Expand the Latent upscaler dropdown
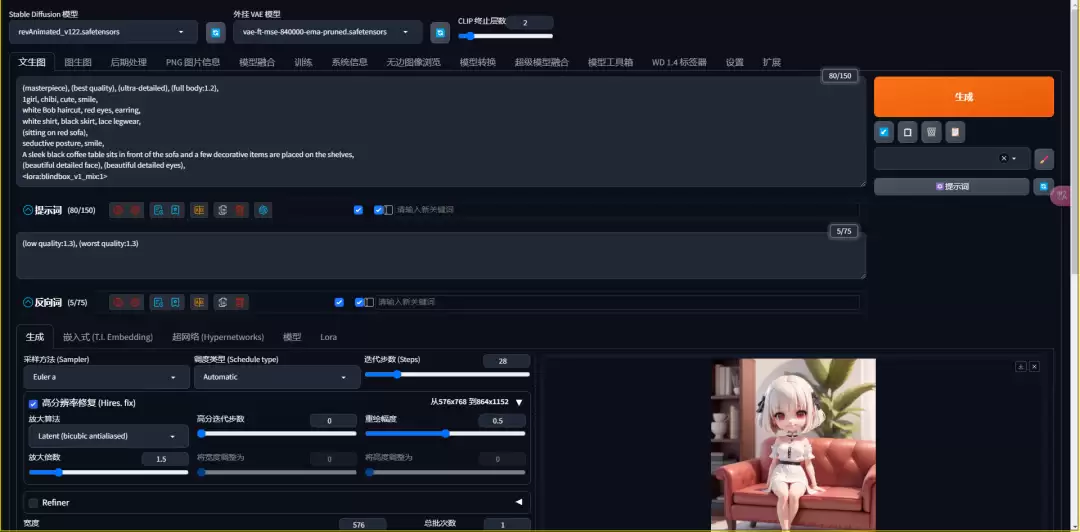 coord(106,437)
